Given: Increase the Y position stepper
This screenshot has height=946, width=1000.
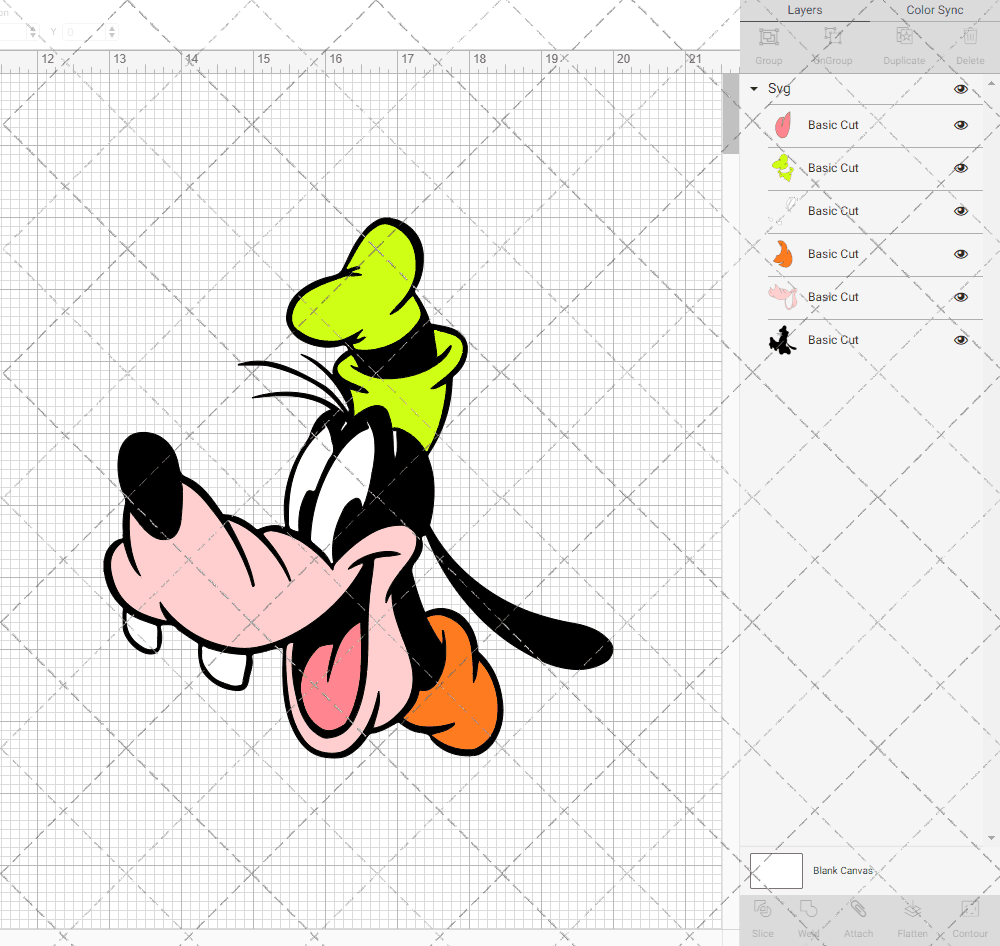Looking at the screenshot, I should coord(112,28).
